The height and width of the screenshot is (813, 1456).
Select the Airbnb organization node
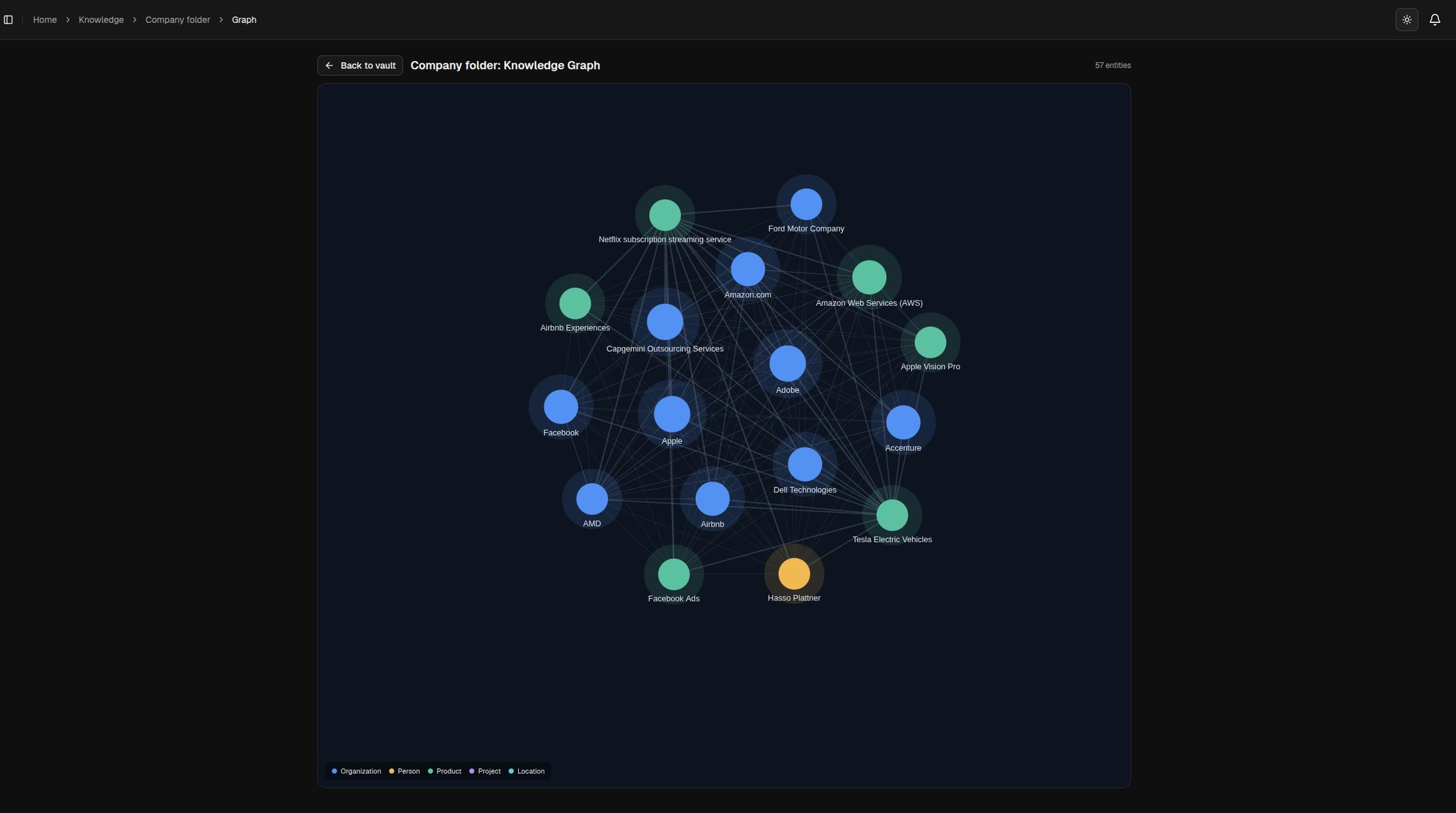[712, 499]
